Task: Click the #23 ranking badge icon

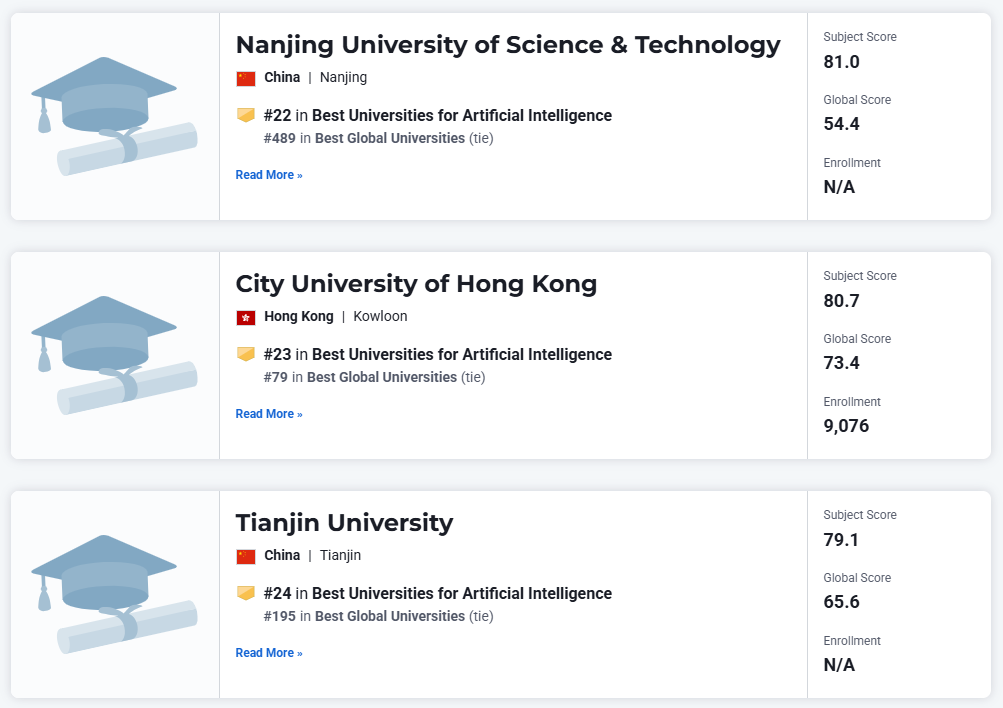Action: (246, 354)
